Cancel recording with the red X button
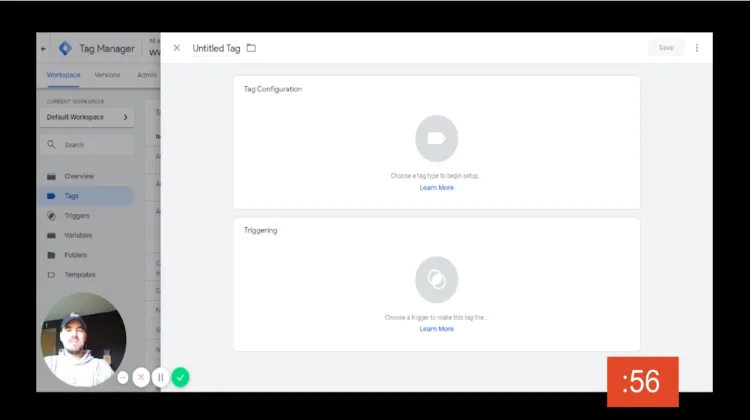 141,377
